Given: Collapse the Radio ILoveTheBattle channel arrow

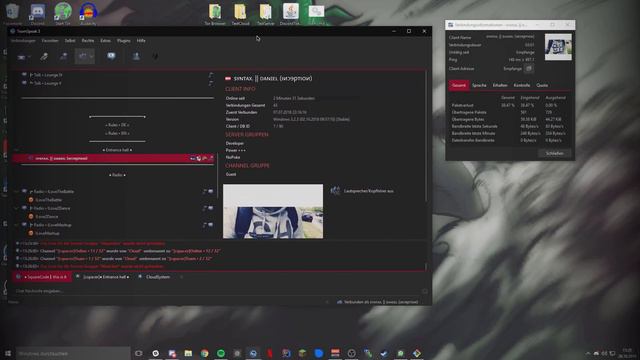Looking at the screenshot, I should [x=16, y=191].
